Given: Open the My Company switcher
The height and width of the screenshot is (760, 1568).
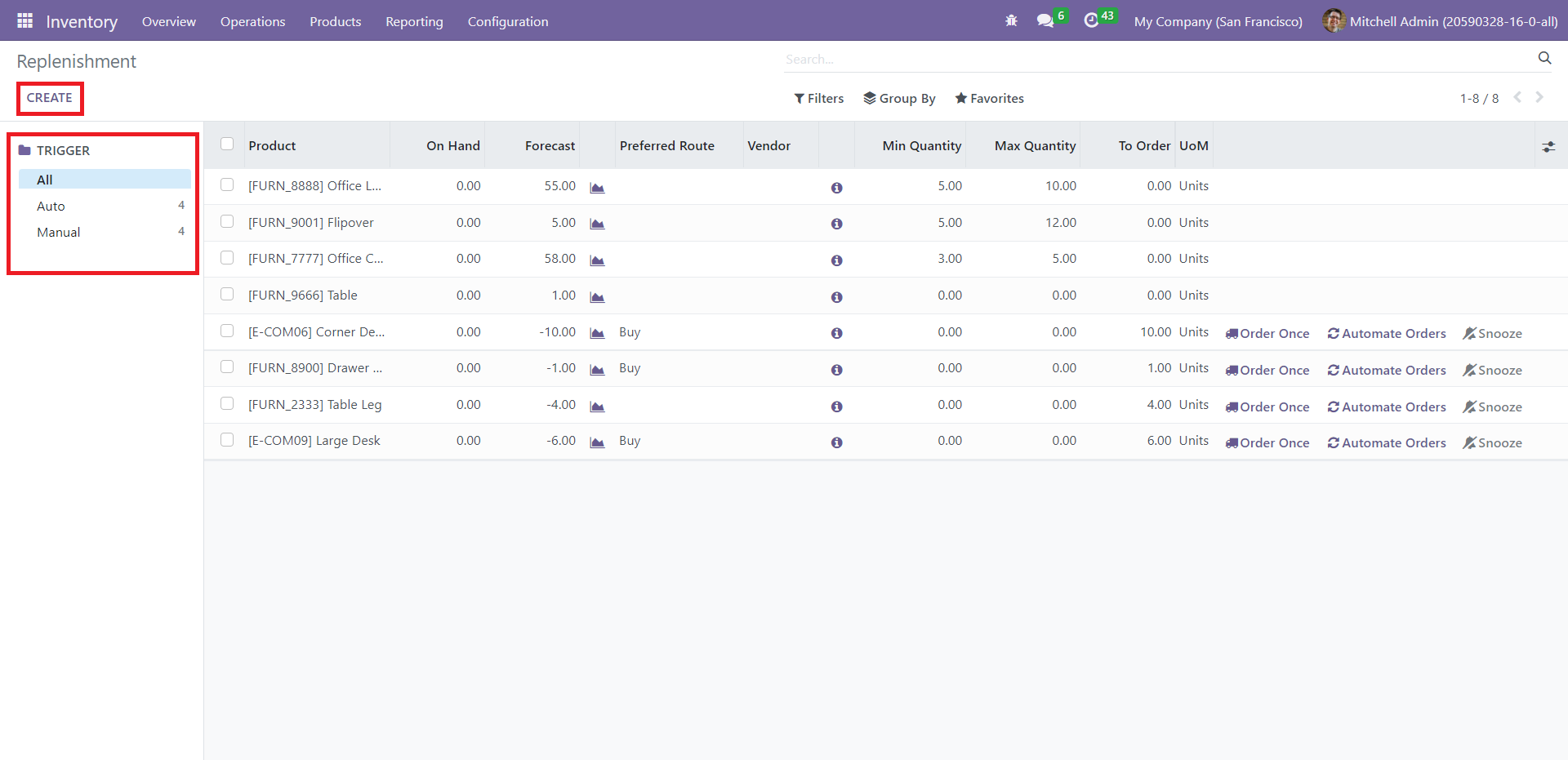Looking at the screenshot, I should click(1218, 21).
